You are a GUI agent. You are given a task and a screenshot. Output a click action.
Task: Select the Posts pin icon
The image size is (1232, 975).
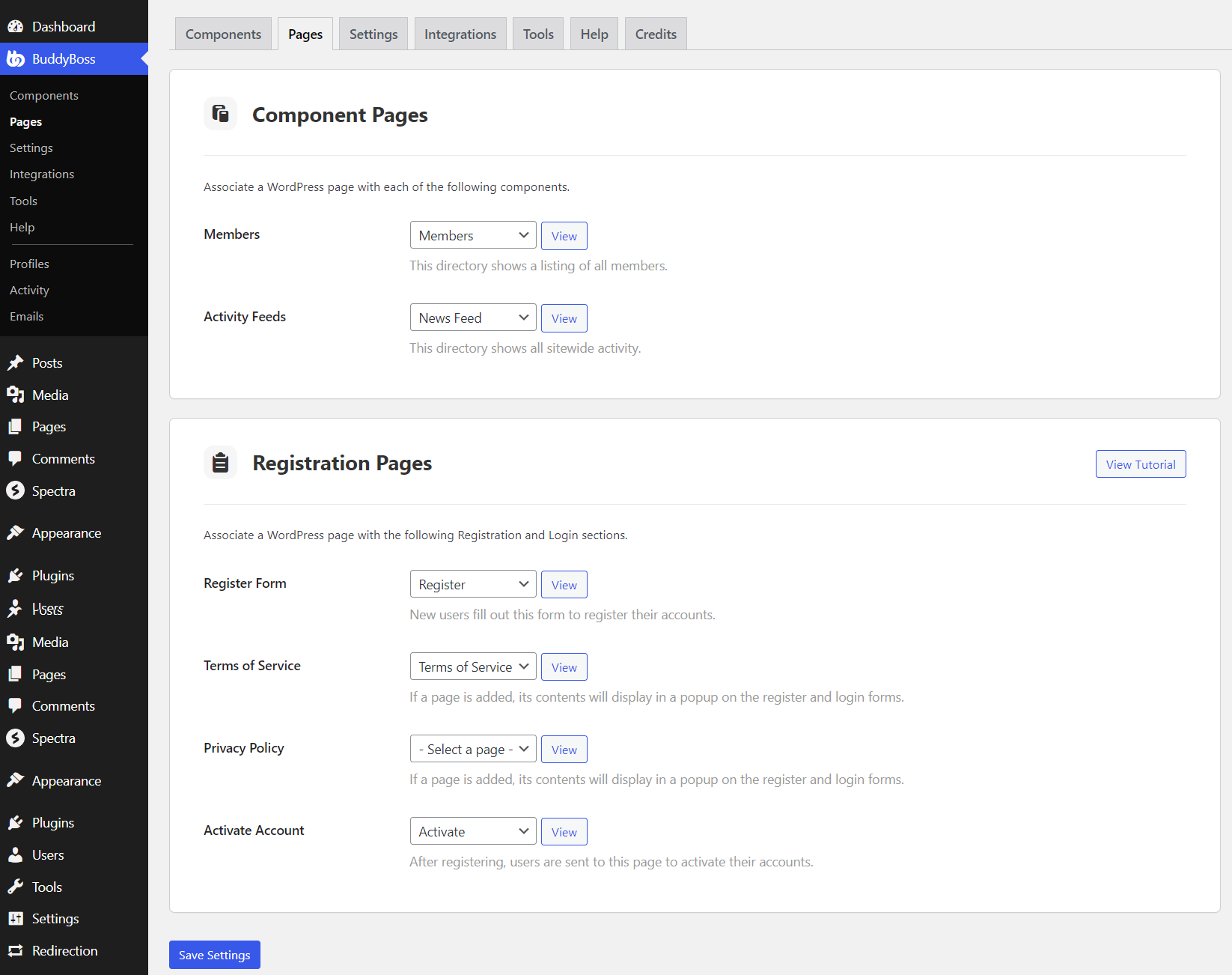click(16, 362)
